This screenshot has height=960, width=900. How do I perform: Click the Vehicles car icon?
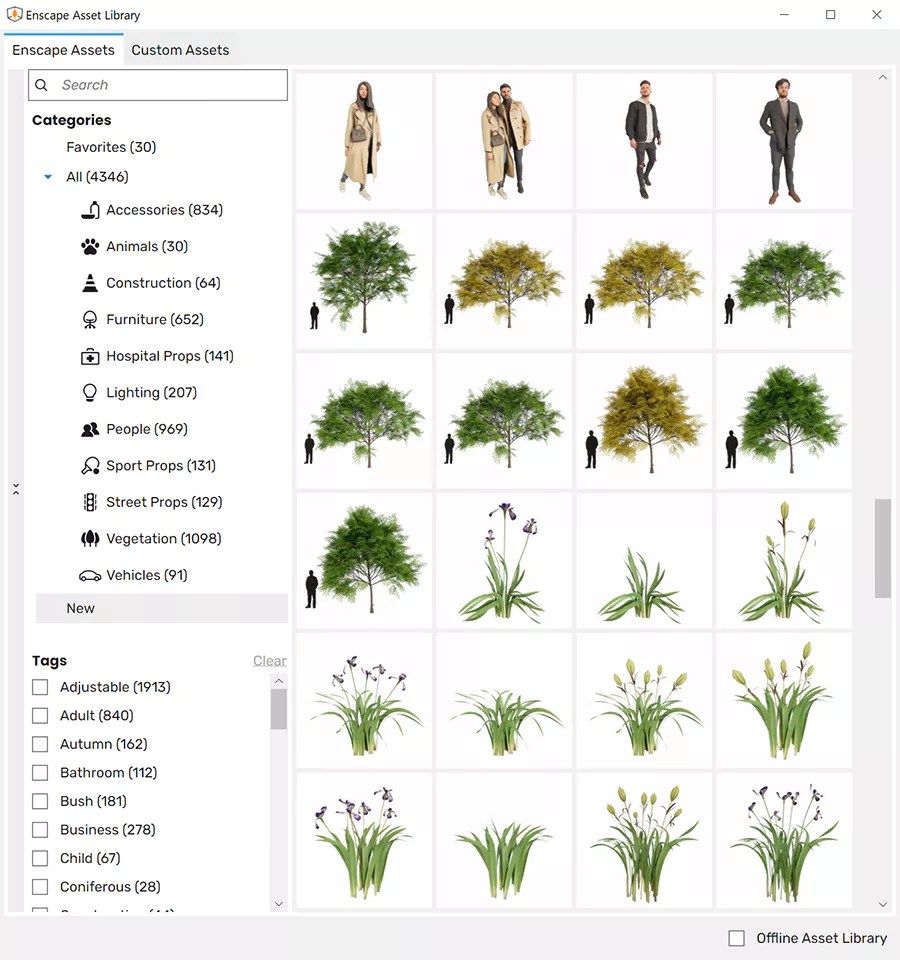[89, 575]
